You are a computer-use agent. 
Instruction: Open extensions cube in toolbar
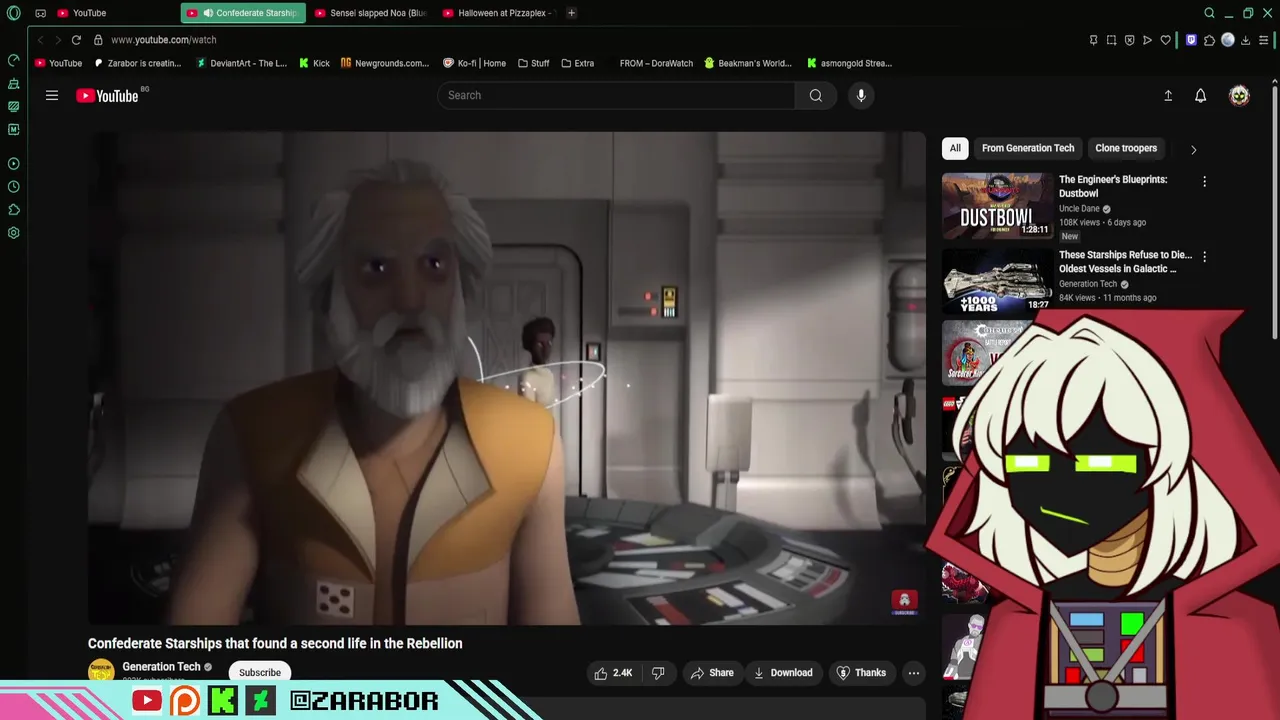pos(1210,40)
